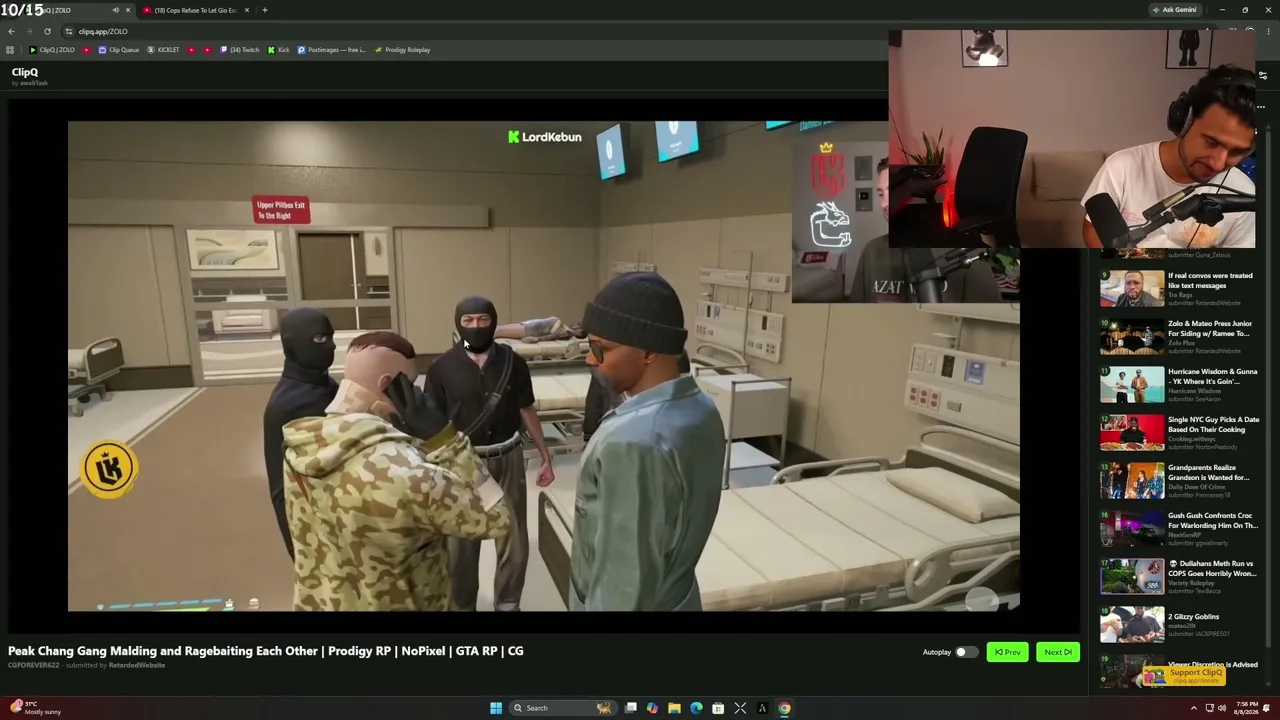Switch to the Cops Refuse To Let Gio tab
1280x720 pixels.
tap(195, 10)
